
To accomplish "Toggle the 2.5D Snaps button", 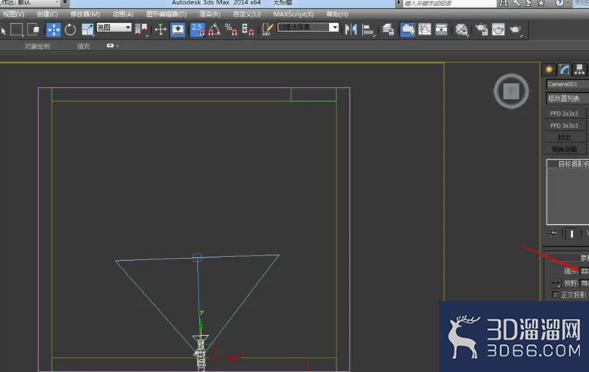I will 197,30.
